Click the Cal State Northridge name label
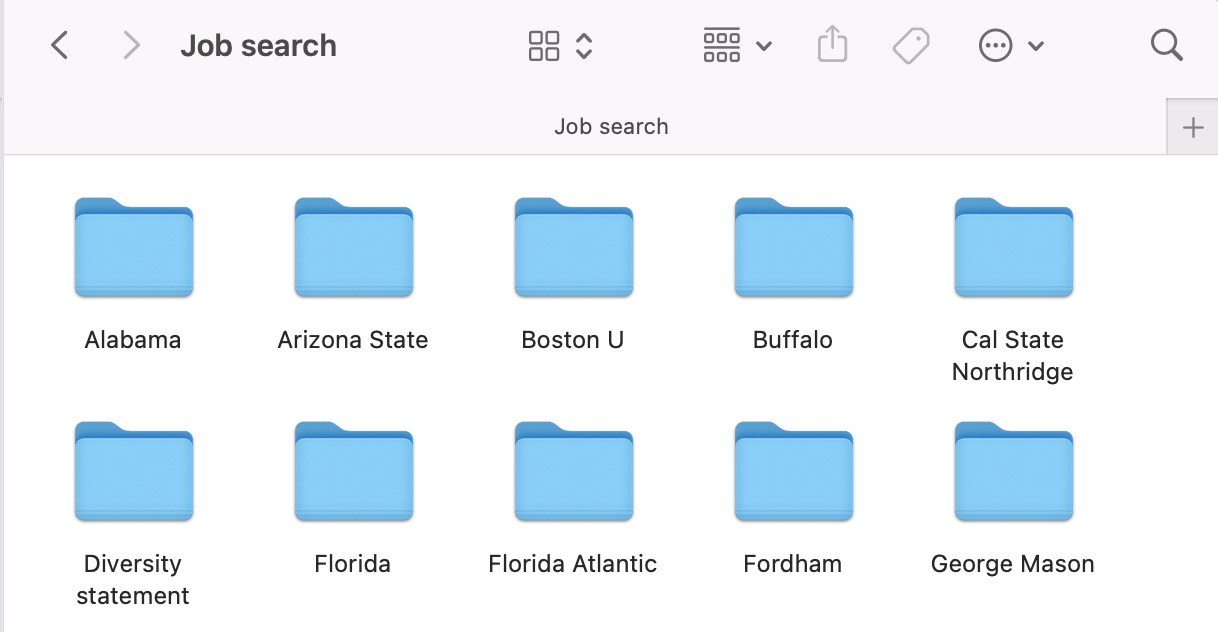 pos(1013,356)
